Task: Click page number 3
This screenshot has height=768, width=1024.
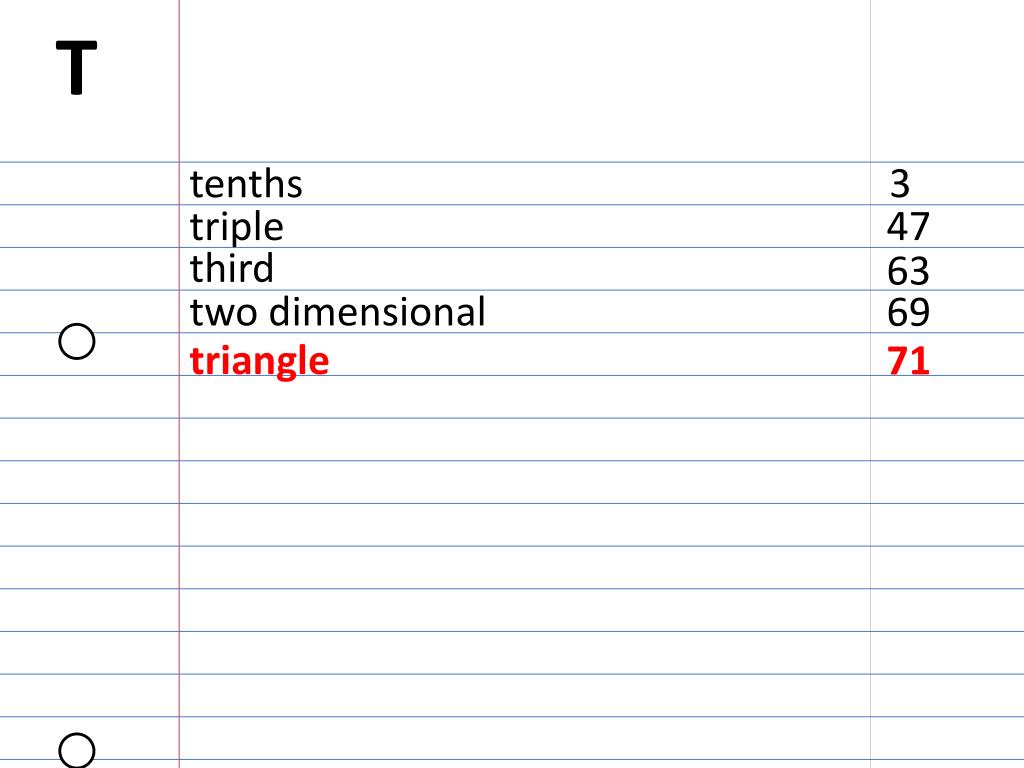Action: point(900,184)
